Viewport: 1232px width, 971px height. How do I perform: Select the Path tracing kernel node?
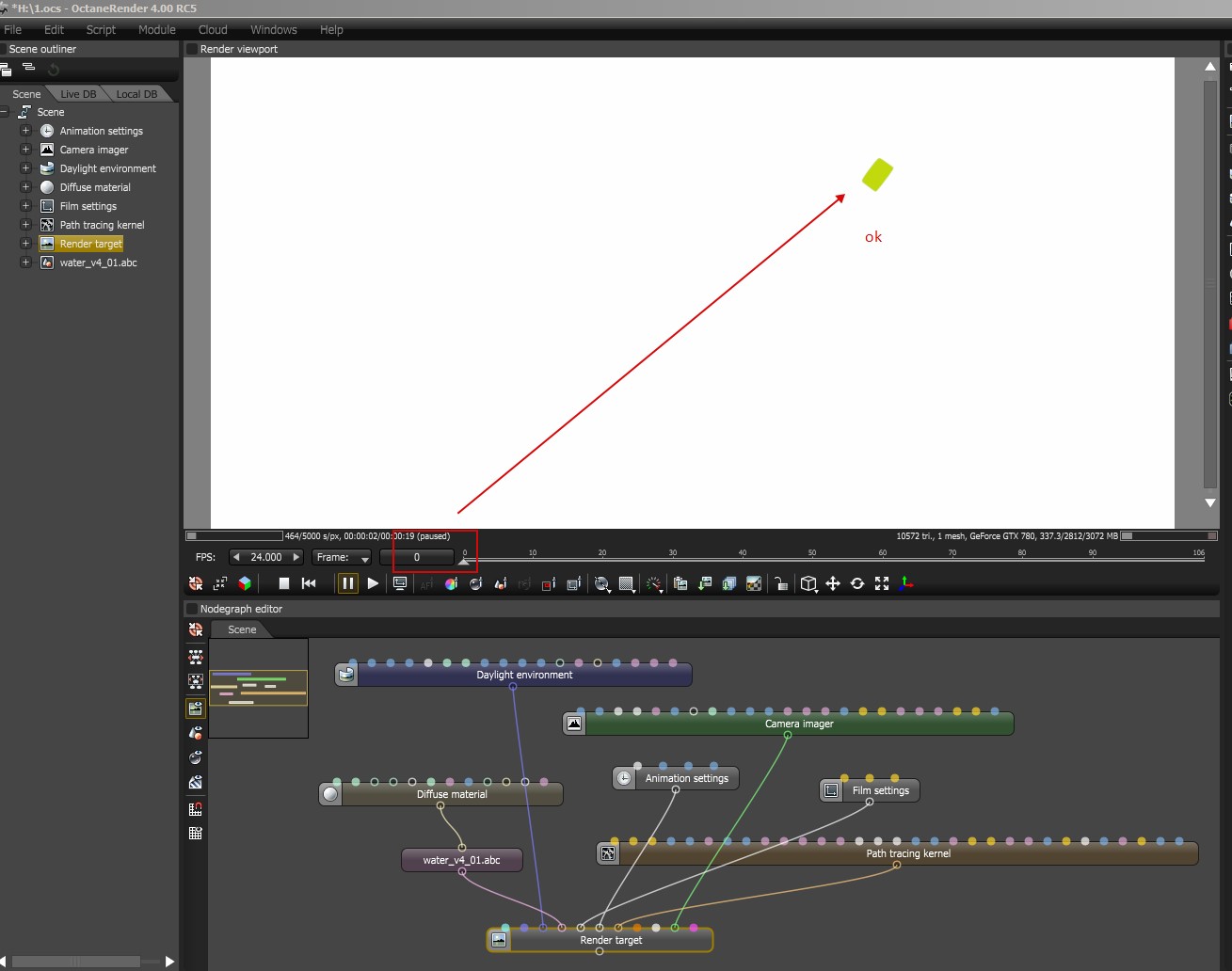tap(898, 853)
